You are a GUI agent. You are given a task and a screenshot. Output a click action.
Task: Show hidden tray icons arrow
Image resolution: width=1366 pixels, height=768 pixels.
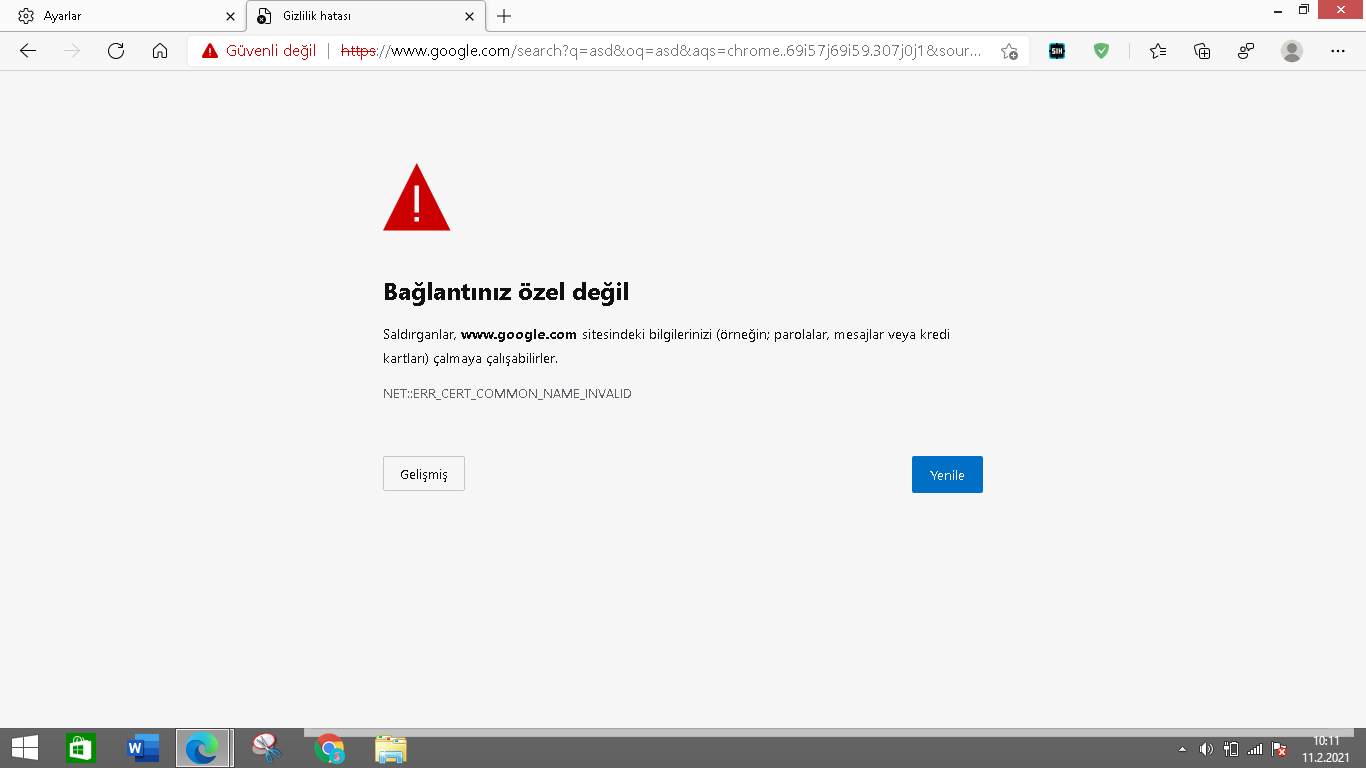pyautogui.click(x=1183, y=749)
